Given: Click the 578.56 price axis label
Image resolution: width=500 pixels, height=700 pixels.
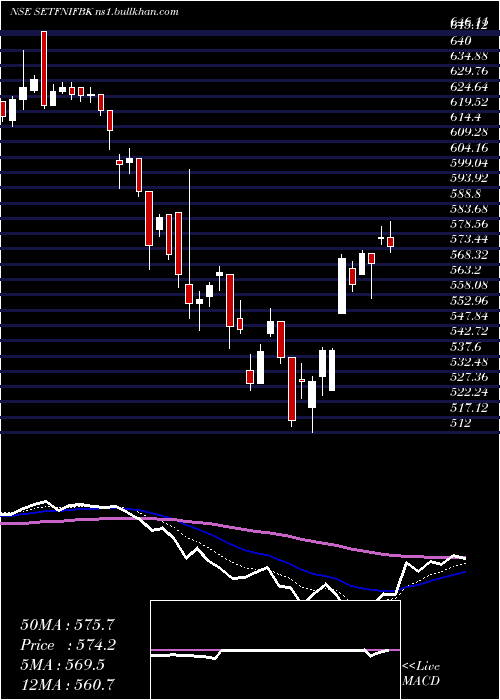Looking at the screenshot, I should click(469, 224).
